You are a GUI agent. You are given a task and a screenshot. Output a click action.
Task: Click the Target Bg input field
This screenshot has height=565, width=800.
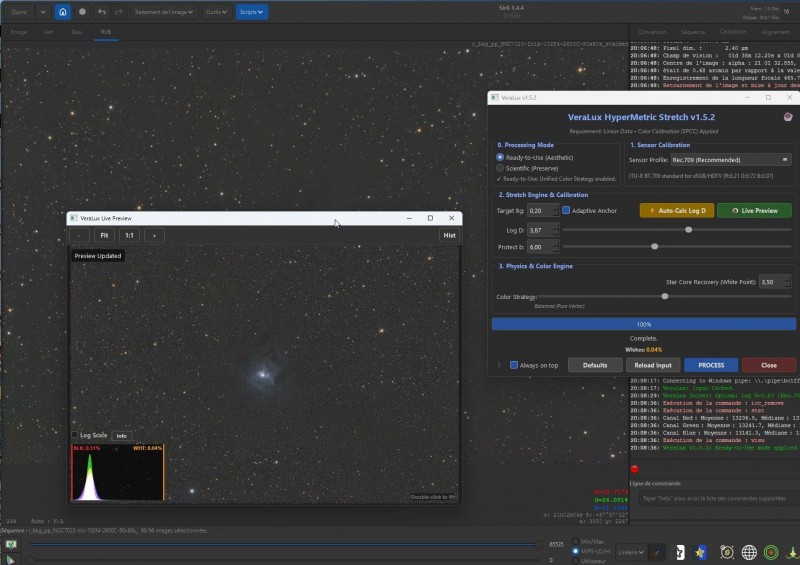tap(543, 210)
